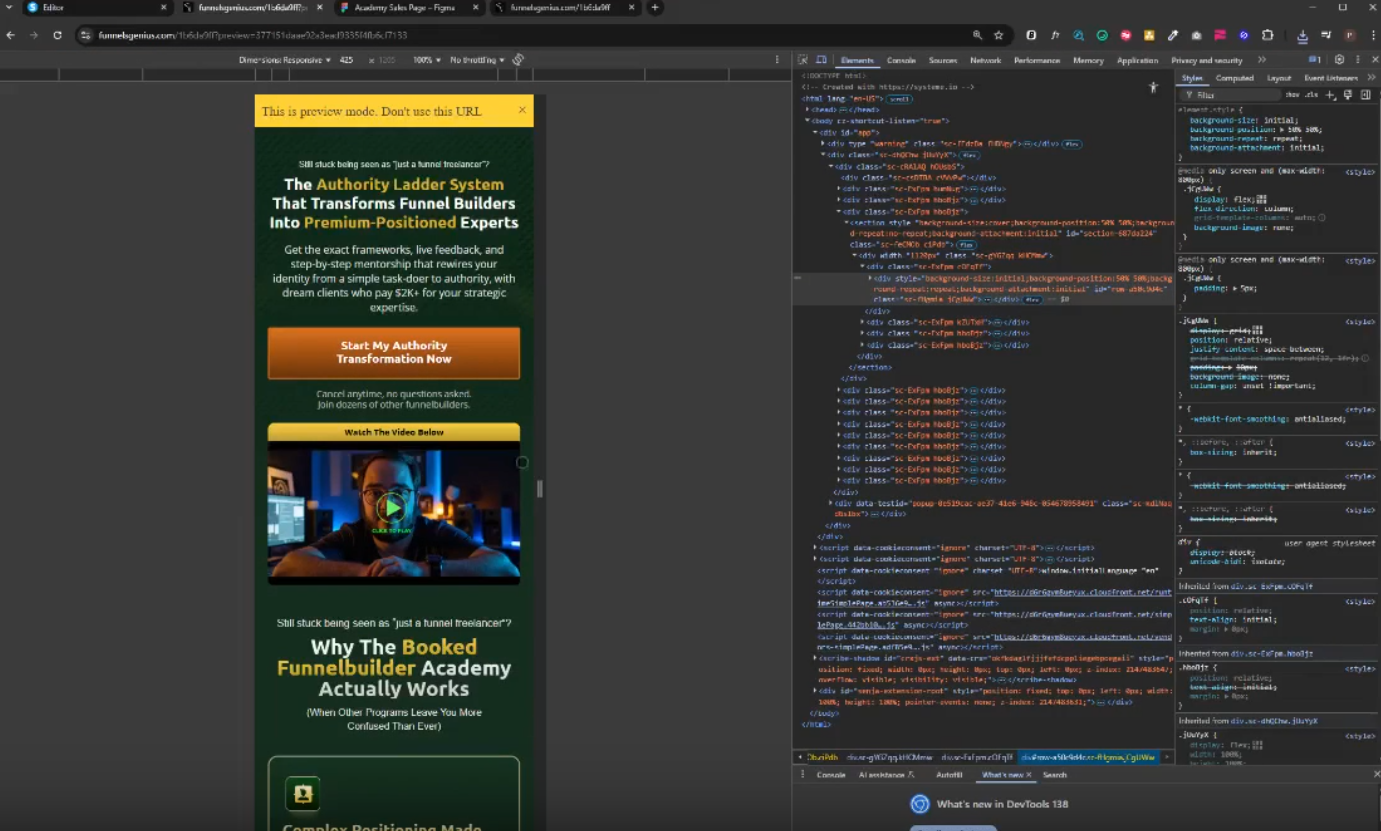This screenshot has height=831, width=1381.
Task: Open the drawer three-dot menu
Action: pos(802,775)
